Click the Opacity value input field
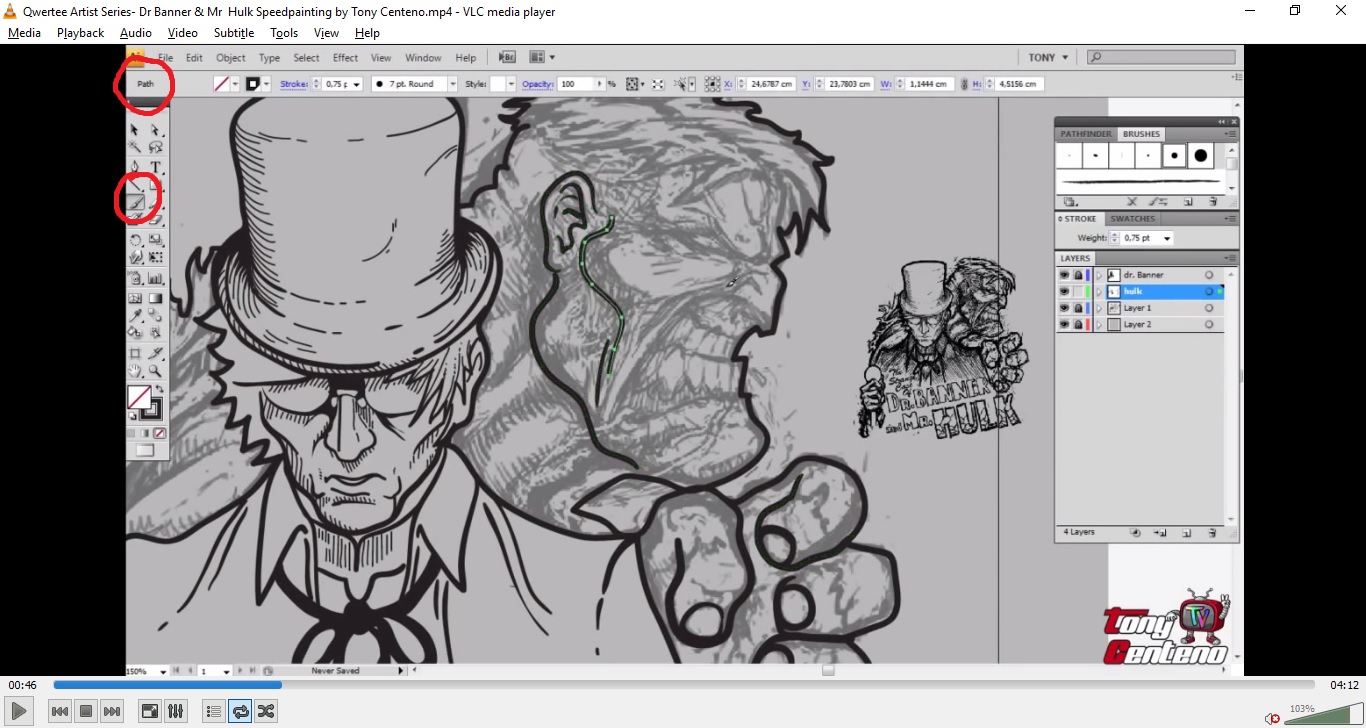 coord(577,84)
